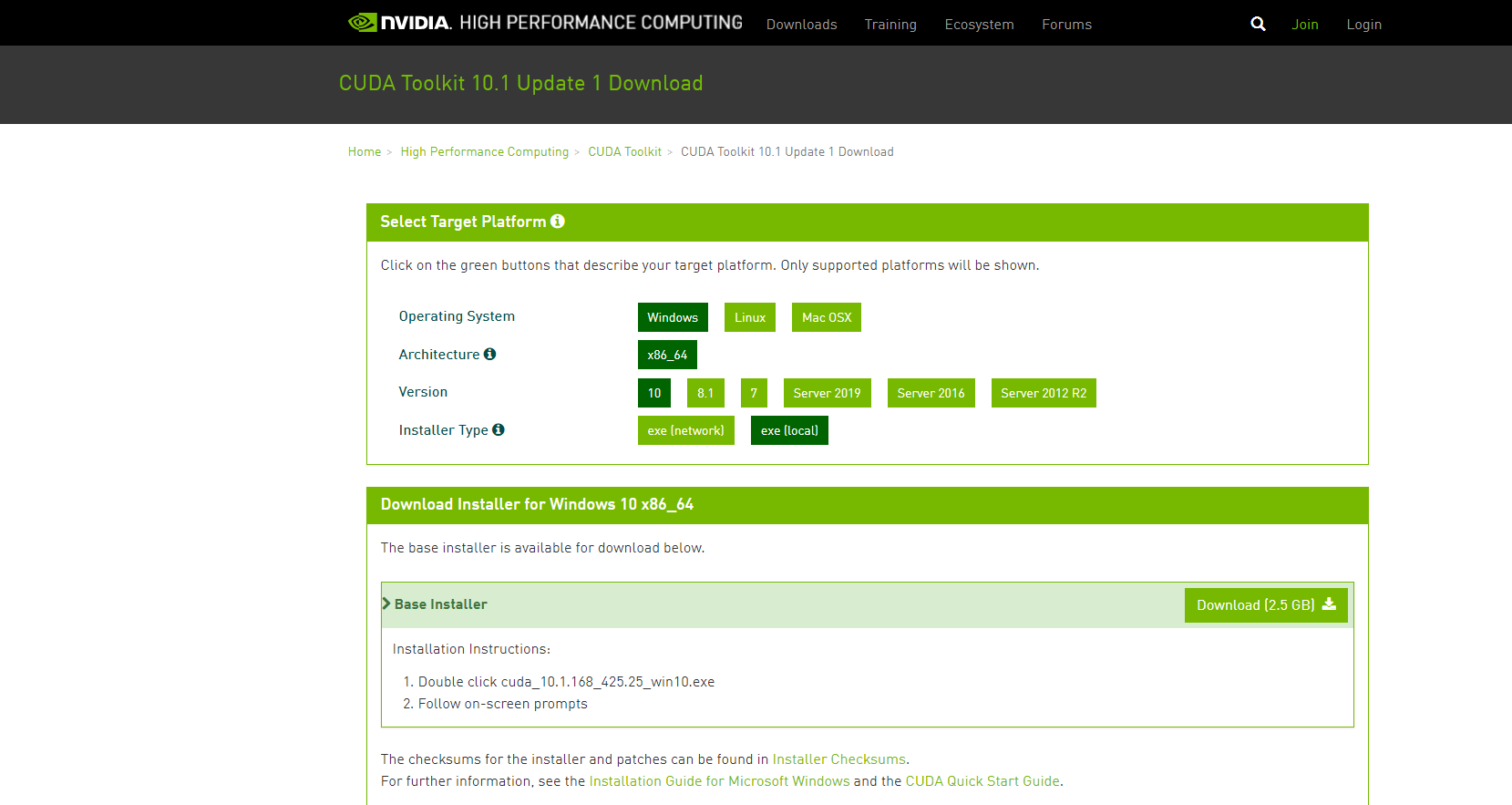1512x805 pixels.
Task: Open the Training menu
Action: pyautogui.click(x=890, y=25)
